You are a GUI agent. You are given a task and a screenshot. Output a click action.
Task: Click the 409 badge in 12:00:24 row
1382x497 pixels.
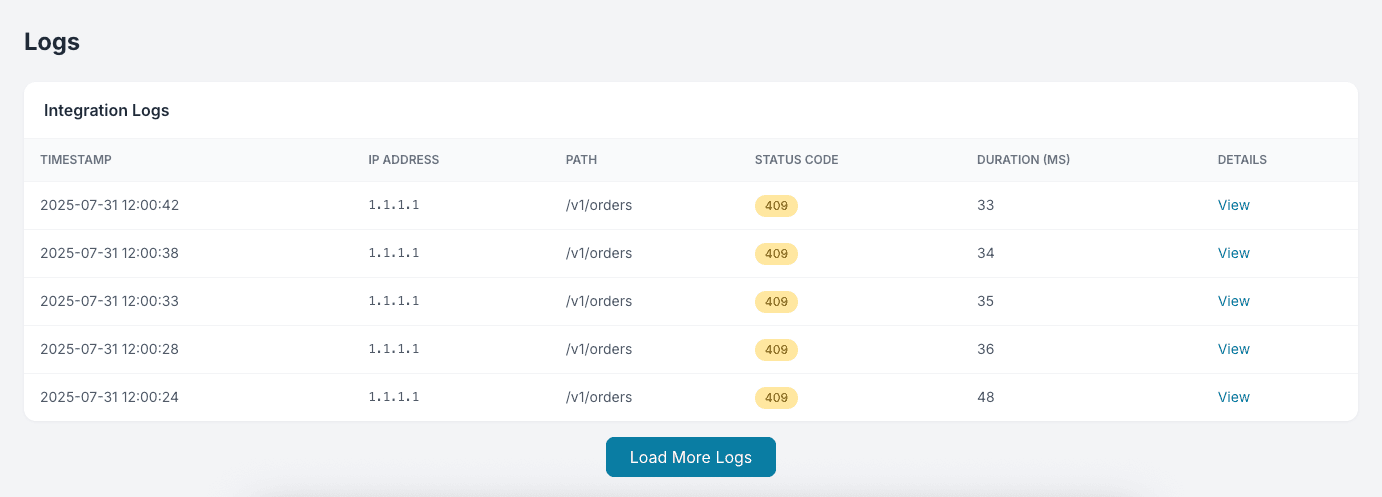[x=776, y=398]
